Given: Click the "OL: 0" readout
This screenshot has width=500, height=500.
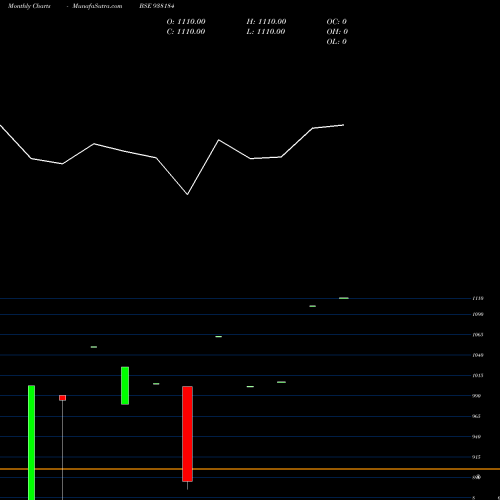Looking at the screenshot, I should click(337, 42).
